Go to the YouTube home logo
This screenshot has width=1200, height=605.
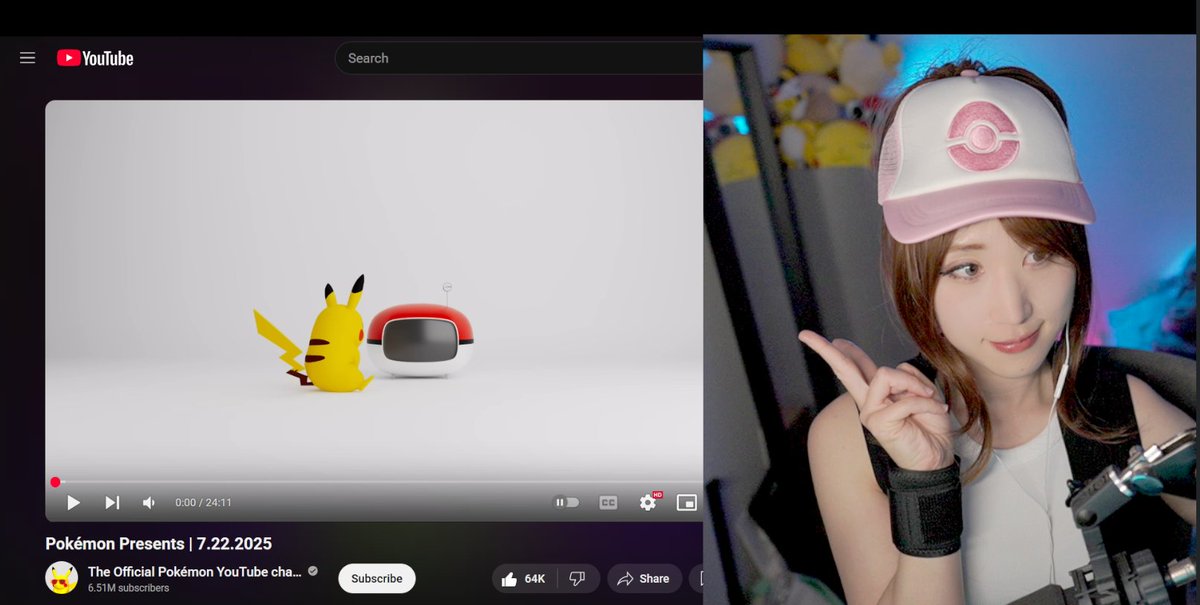pyautogui.click(x=95, y=58)
